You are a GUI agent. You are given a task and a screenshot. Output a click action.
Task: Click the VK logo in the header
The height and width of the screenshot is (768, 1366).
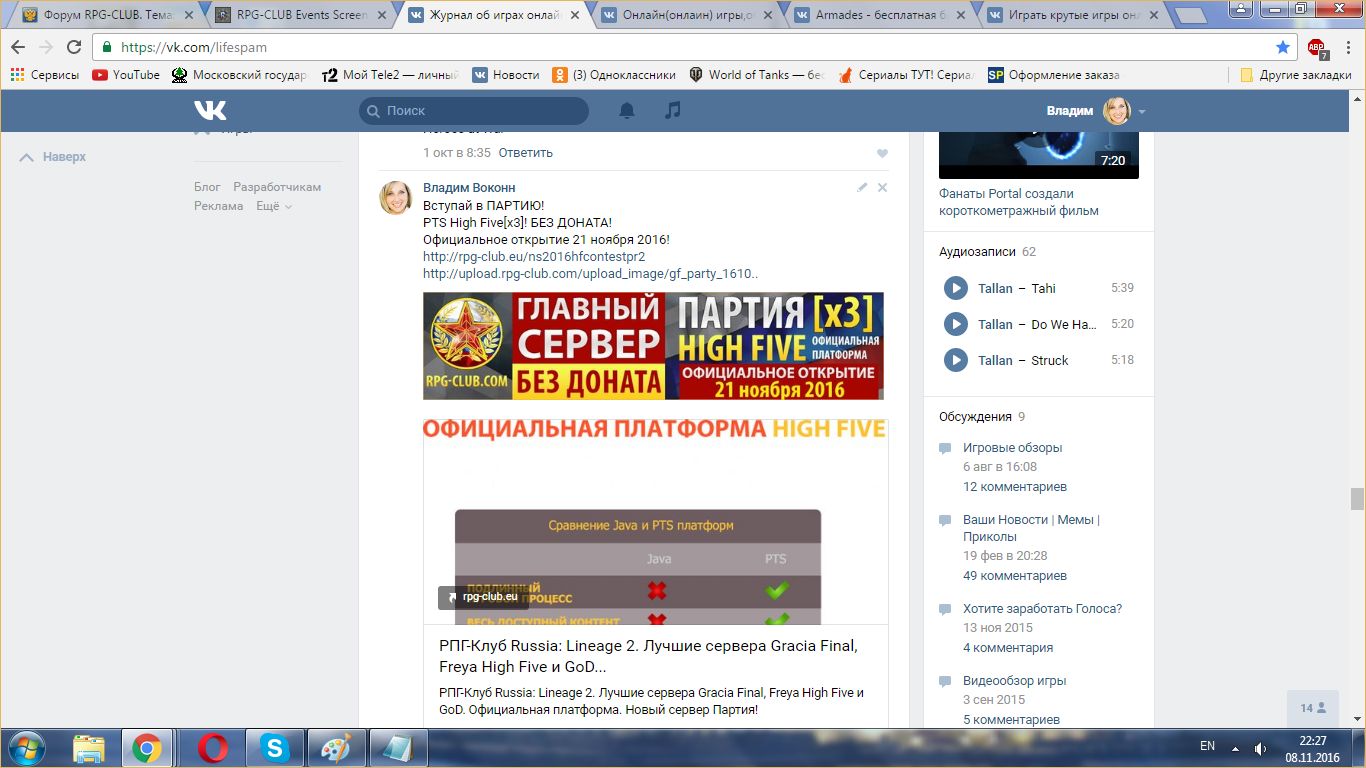[210, 110]
